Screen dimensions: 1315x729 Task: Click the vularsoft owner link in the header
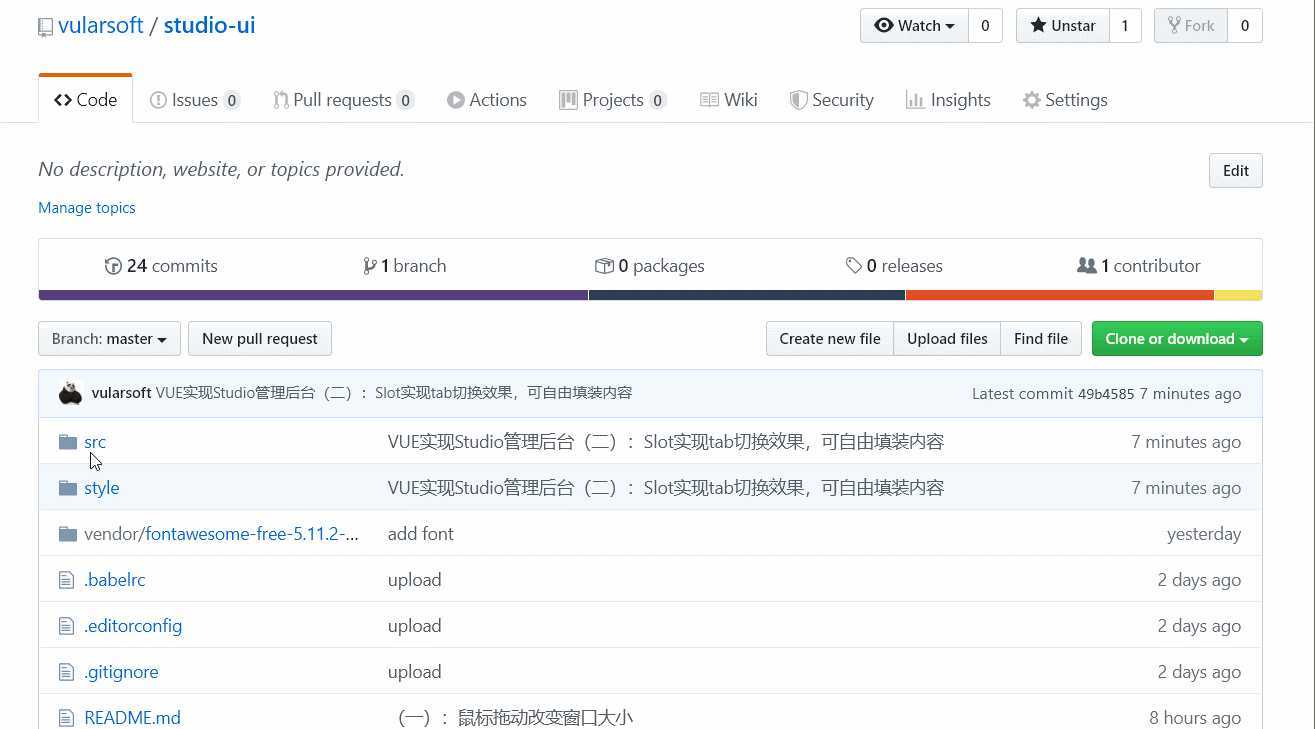click(x=101, y=26)
